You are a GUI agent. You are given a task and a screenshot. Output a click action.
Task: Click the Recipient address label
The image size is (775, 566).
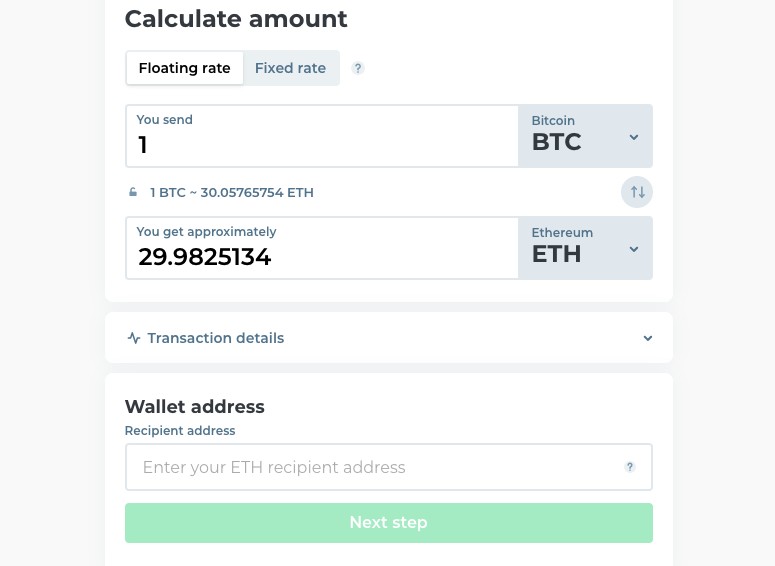coord(180,431)
